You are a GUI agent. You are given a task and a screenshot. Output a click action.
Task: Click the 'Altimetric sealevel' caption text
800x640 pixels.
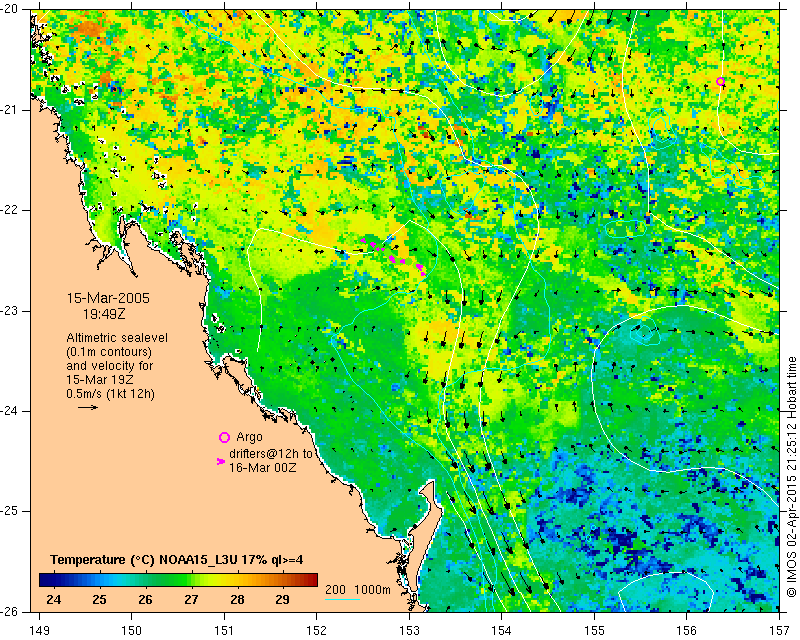(x=117, y=338)
